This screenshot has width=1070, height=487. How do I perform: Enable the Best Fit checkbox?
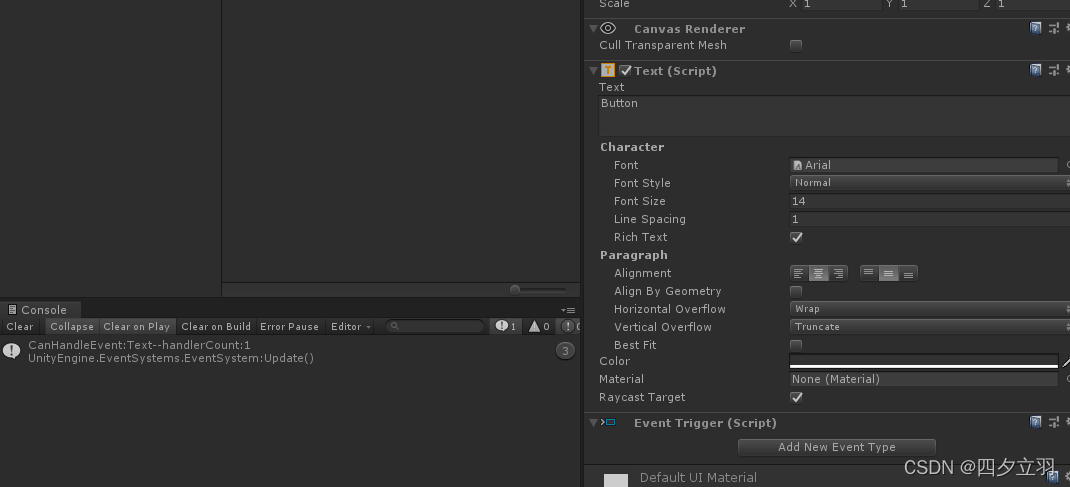(796, 345)
